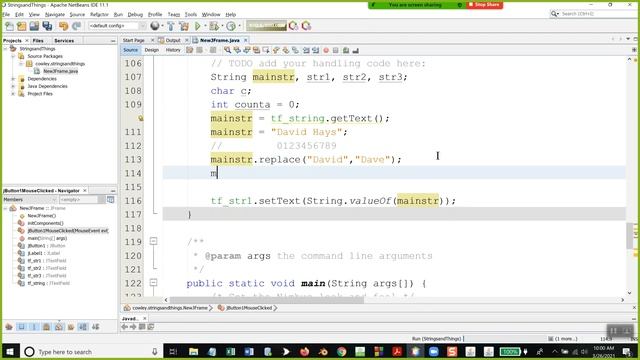Switch to the Output tab

(x=173, y=40)
